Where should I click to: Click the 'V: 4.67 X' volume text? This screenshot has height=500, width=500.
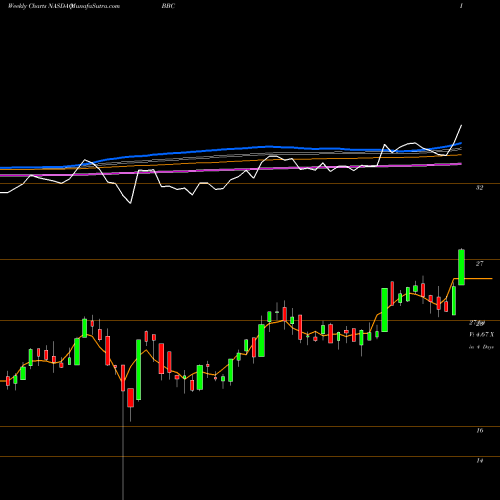click(x=482, y=334)
